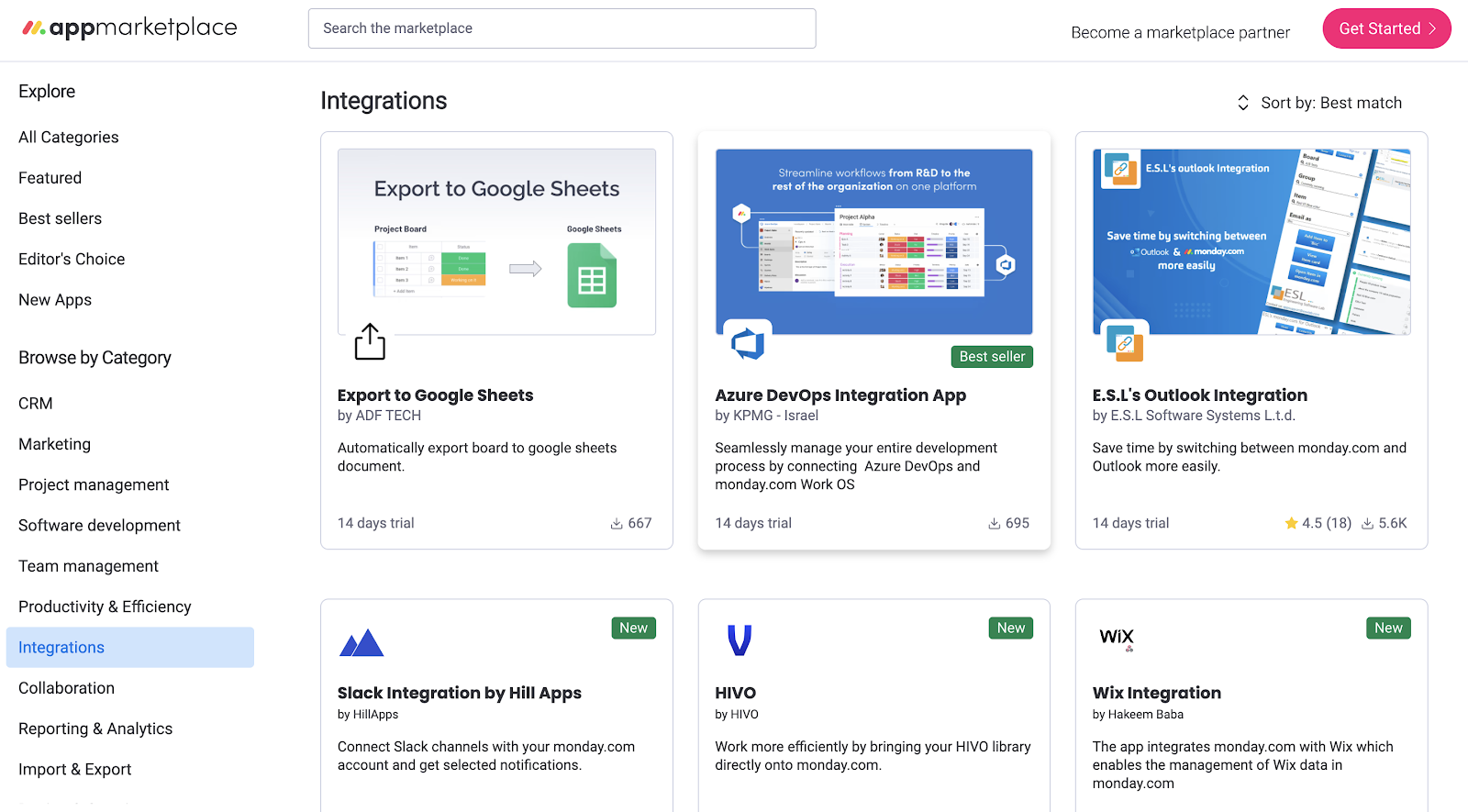The image size is (1468, 812).
Task: Select the Team management category
Action: point(88,566)
